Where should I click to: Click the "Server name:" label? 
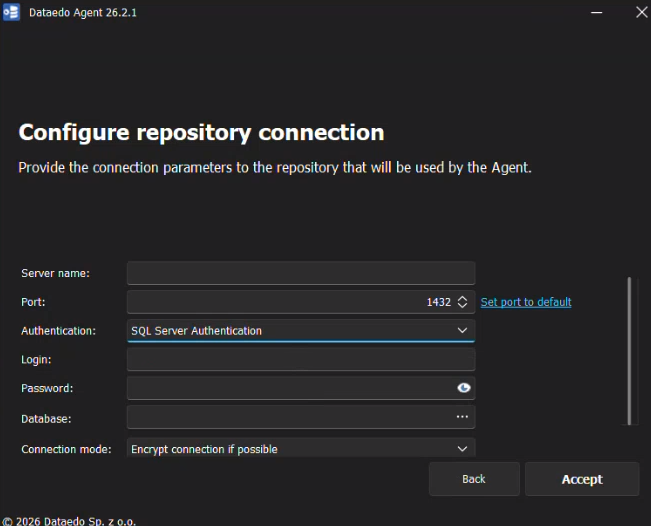click(55, 273)
